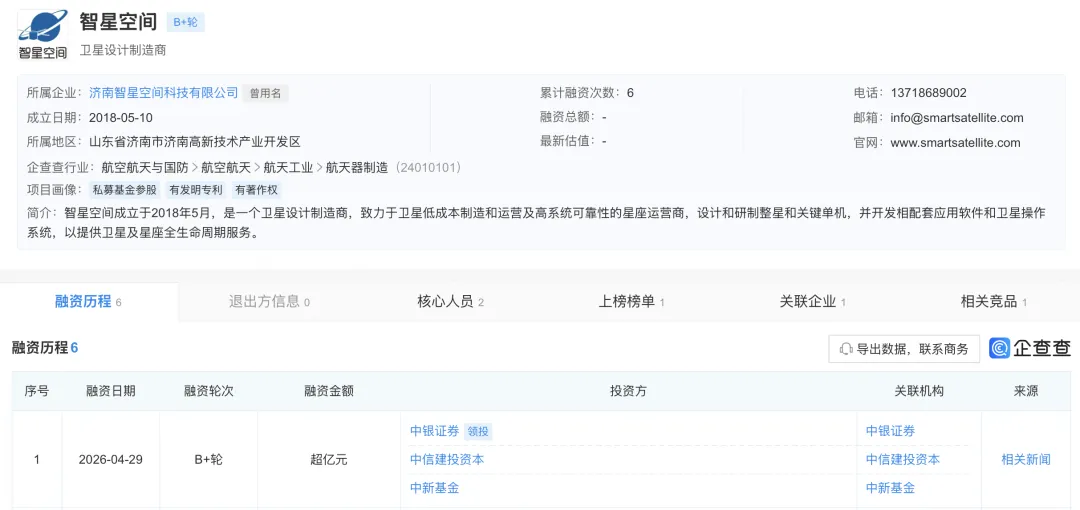Open investor 中银证券 in 投资方 column
Image resolution: width=1080 pixels, height=510 pixels.
(x=435, y=431)
